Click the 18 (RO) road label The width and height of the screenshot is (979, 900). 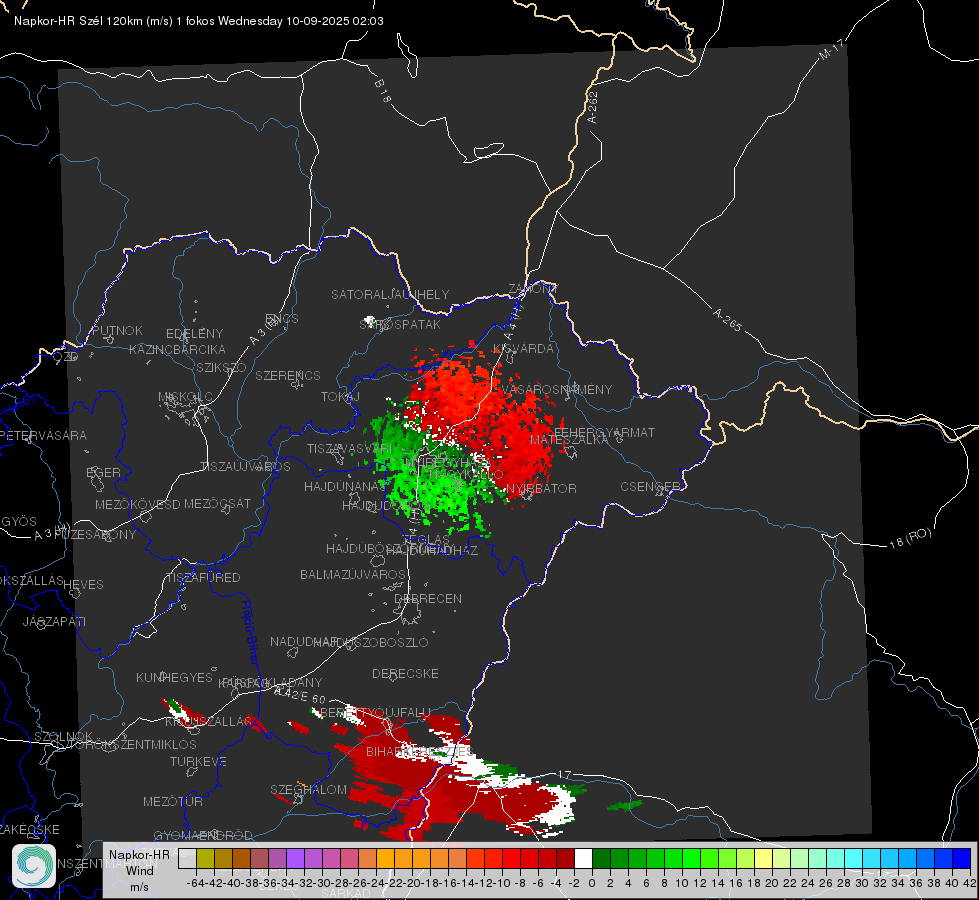(x=910, y=538)
